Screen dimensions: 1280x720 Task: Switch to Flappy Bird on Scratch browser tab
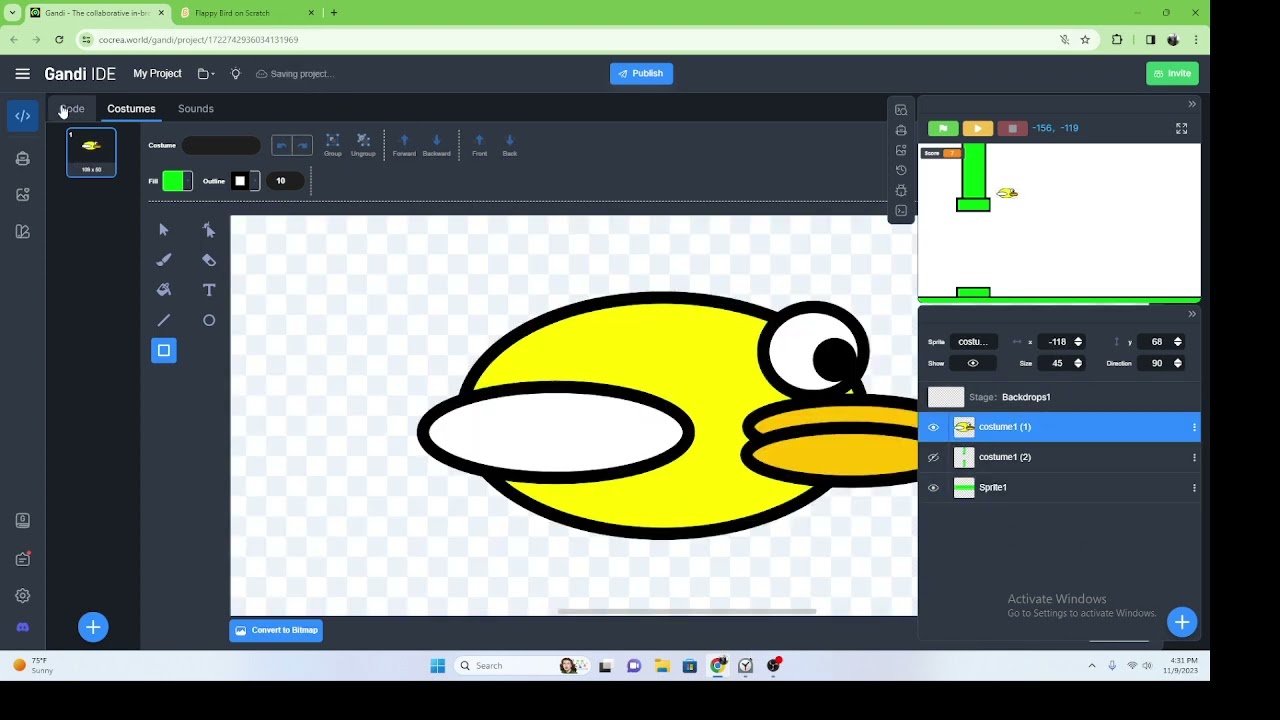point(247,13)
